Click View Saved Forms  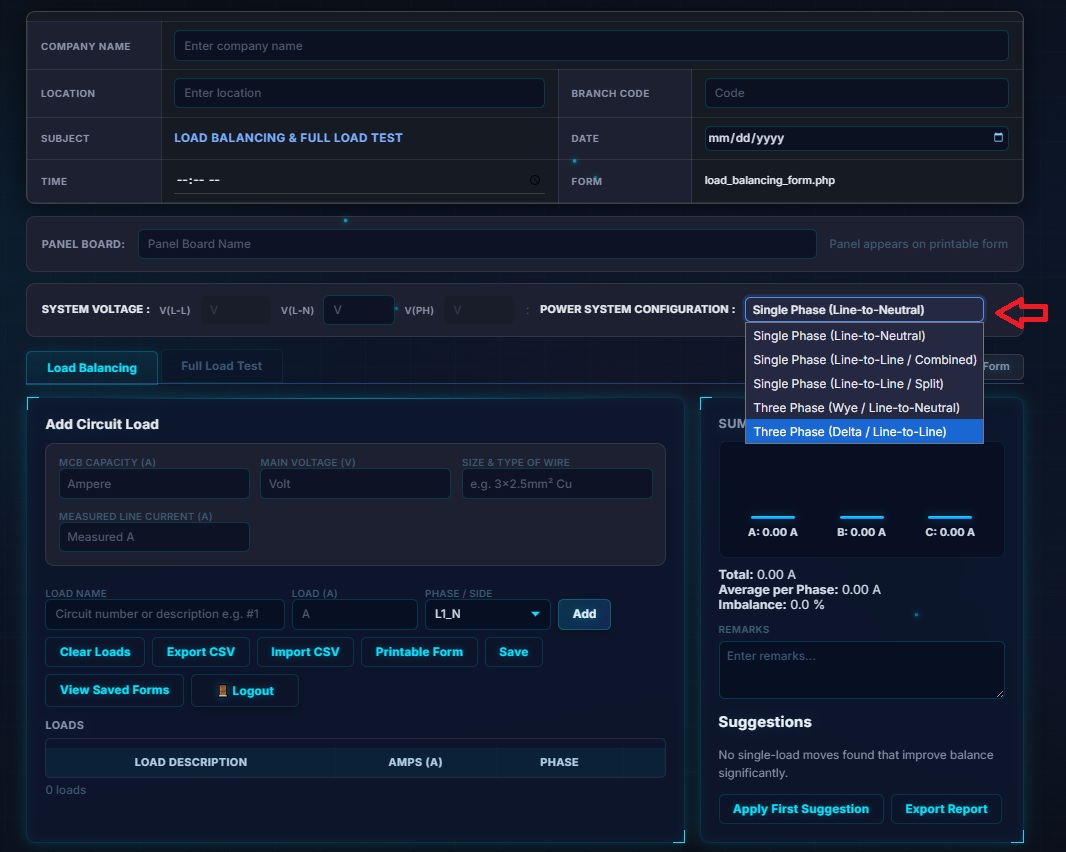coord(114,690)
